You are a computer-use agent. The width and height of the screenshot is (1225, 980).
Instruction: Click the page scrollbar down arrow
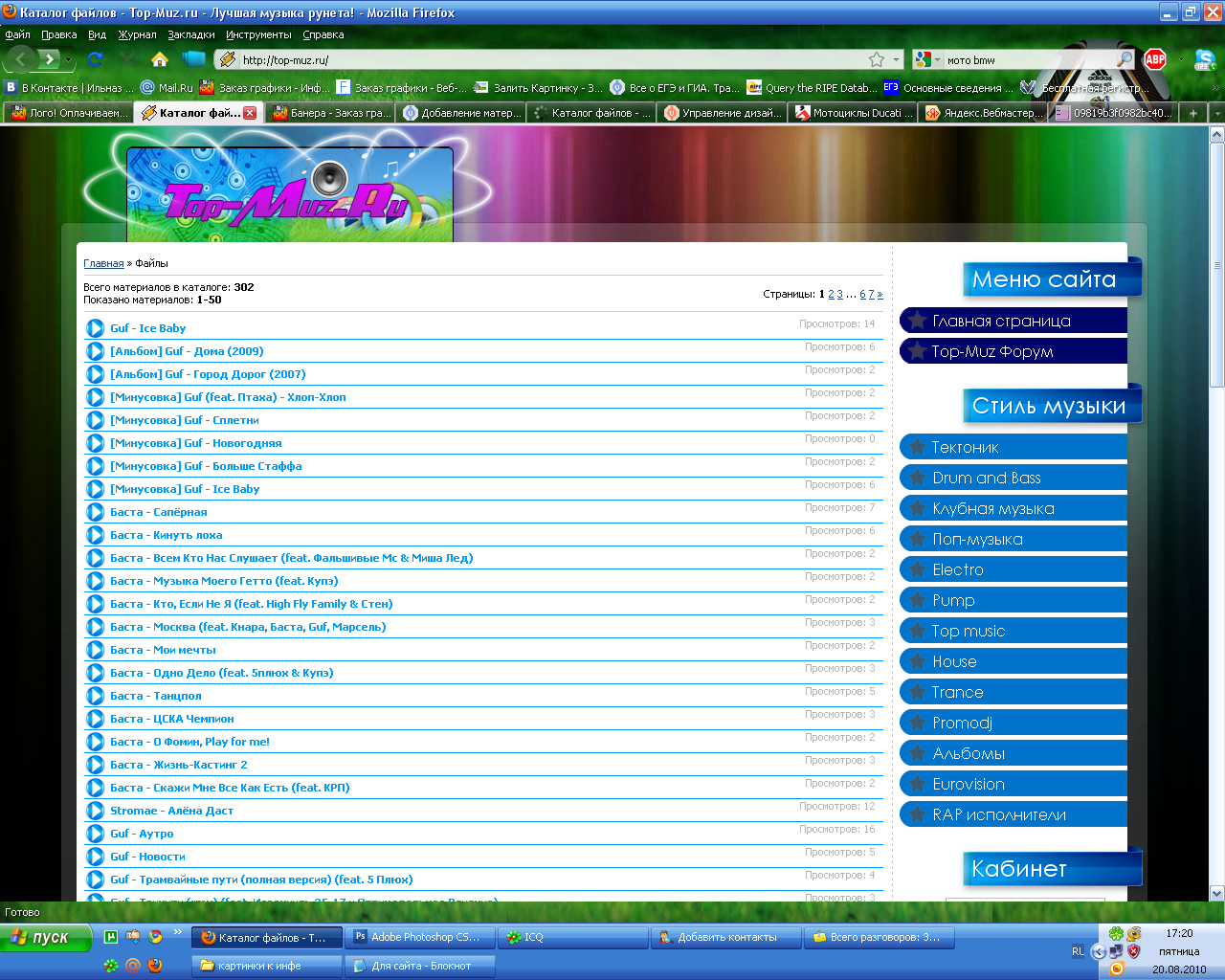[x=1216, y=894]
